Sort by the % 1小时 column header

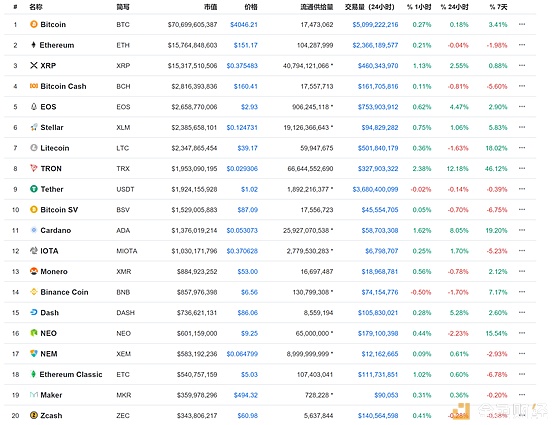(x=419, y=7)
